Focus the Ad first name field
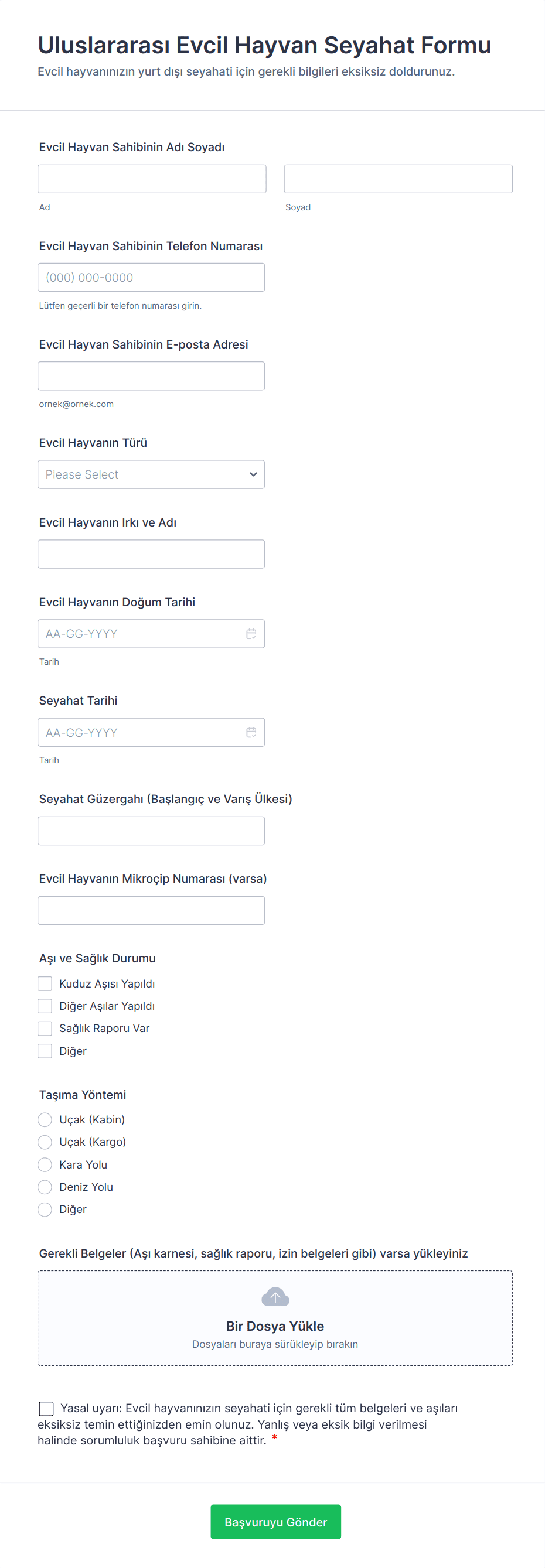The height and width of the screenshot is (1568, 545). click(152, 179)
